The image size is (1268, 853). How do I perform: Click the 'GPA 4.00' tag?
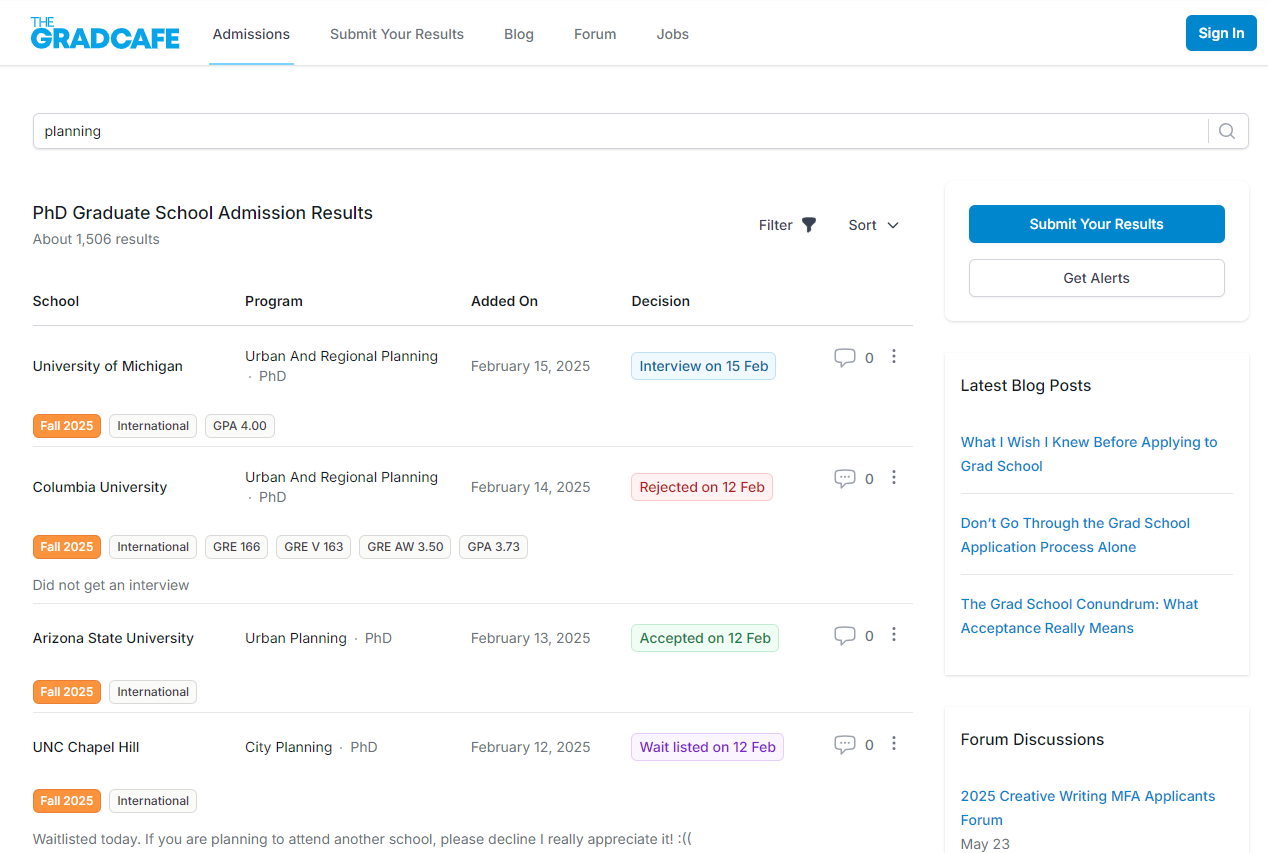click(x=240, y=426)
